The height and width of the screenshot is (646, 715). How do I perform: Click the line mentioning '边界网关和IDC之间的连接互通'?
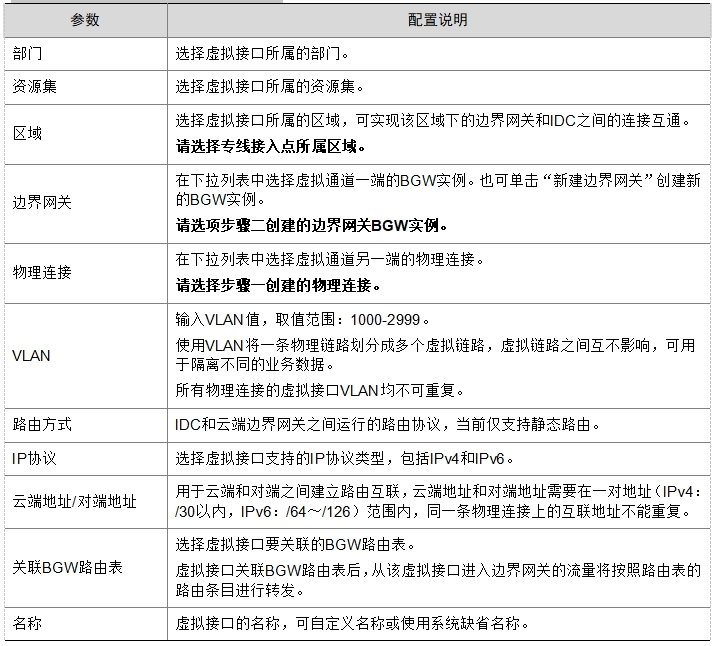tap(434, 121)
